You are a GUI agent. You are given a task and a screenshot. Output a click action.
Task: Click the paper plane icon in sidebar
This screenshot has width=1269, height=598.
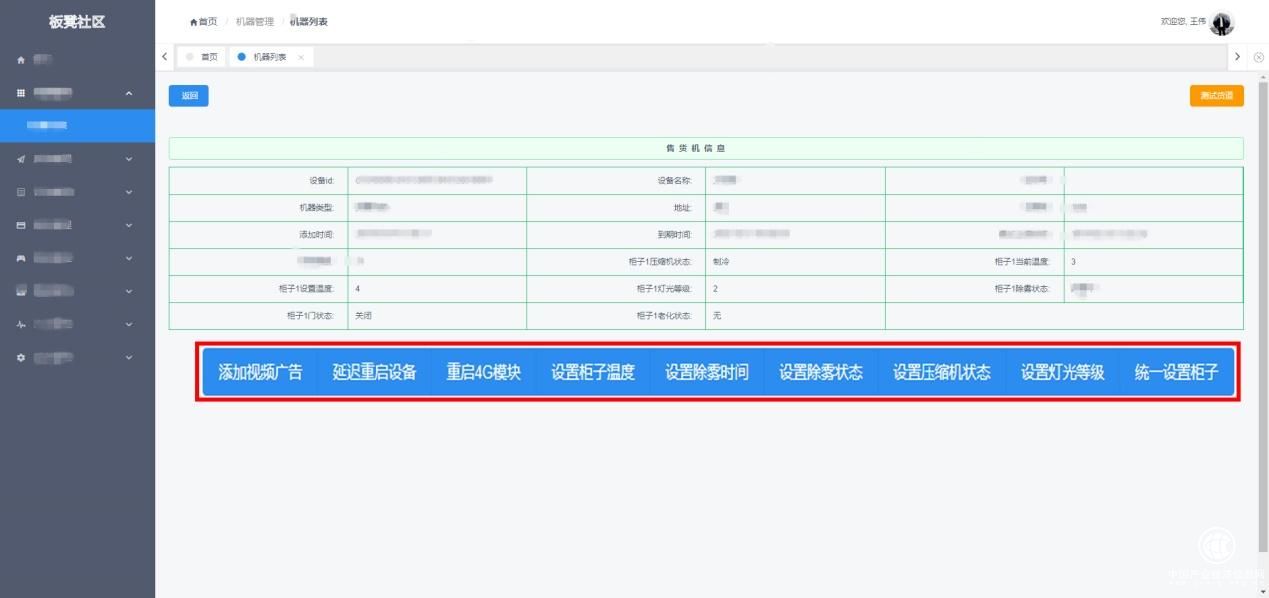pos(21,159)
